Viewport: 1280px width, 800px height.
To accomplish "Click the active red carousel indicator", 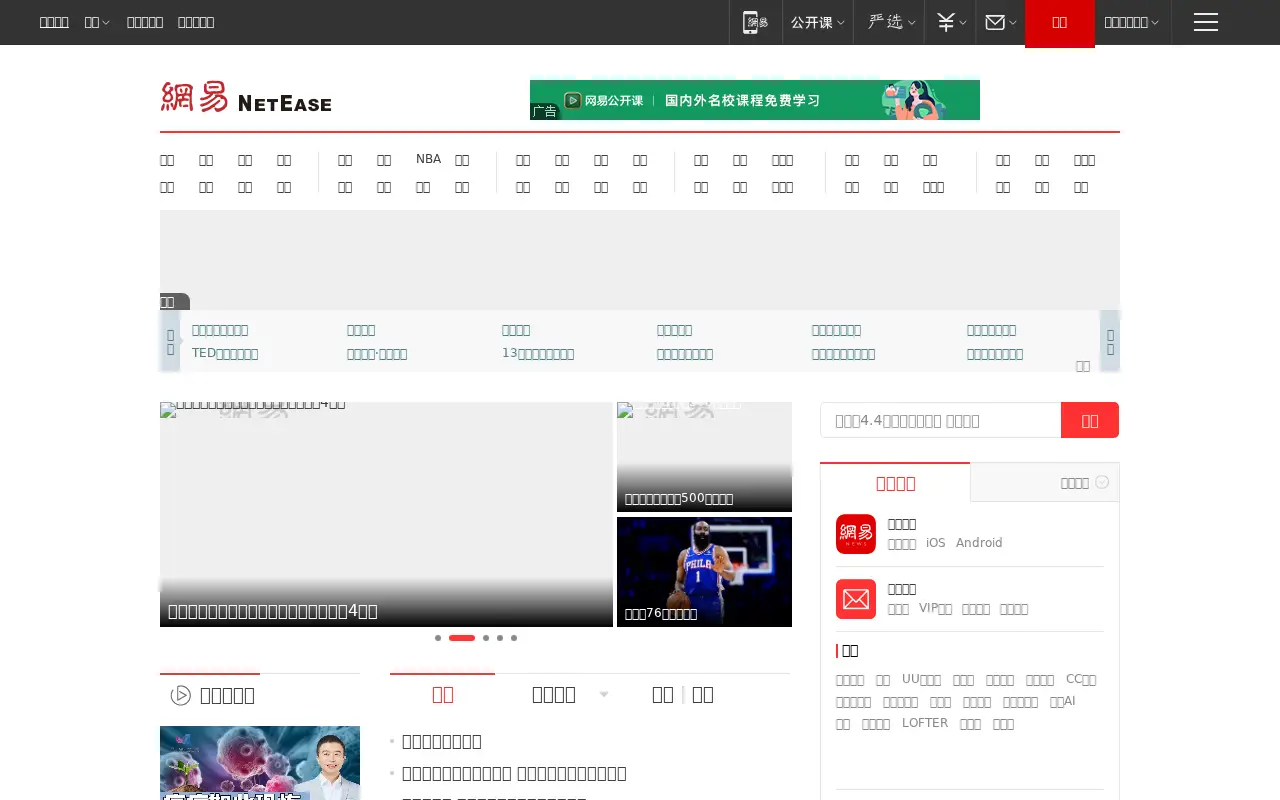I will point(462,638).
